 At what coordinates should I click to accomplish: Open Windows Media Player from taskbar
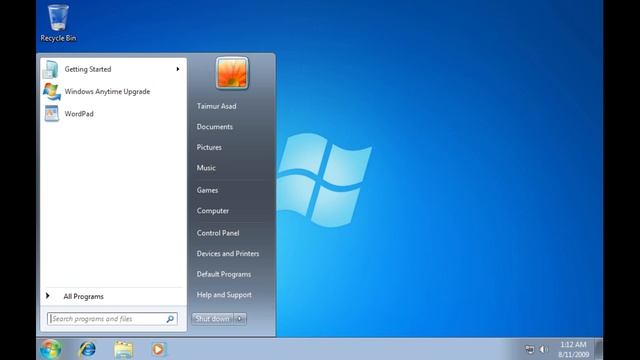coord(158,350)
